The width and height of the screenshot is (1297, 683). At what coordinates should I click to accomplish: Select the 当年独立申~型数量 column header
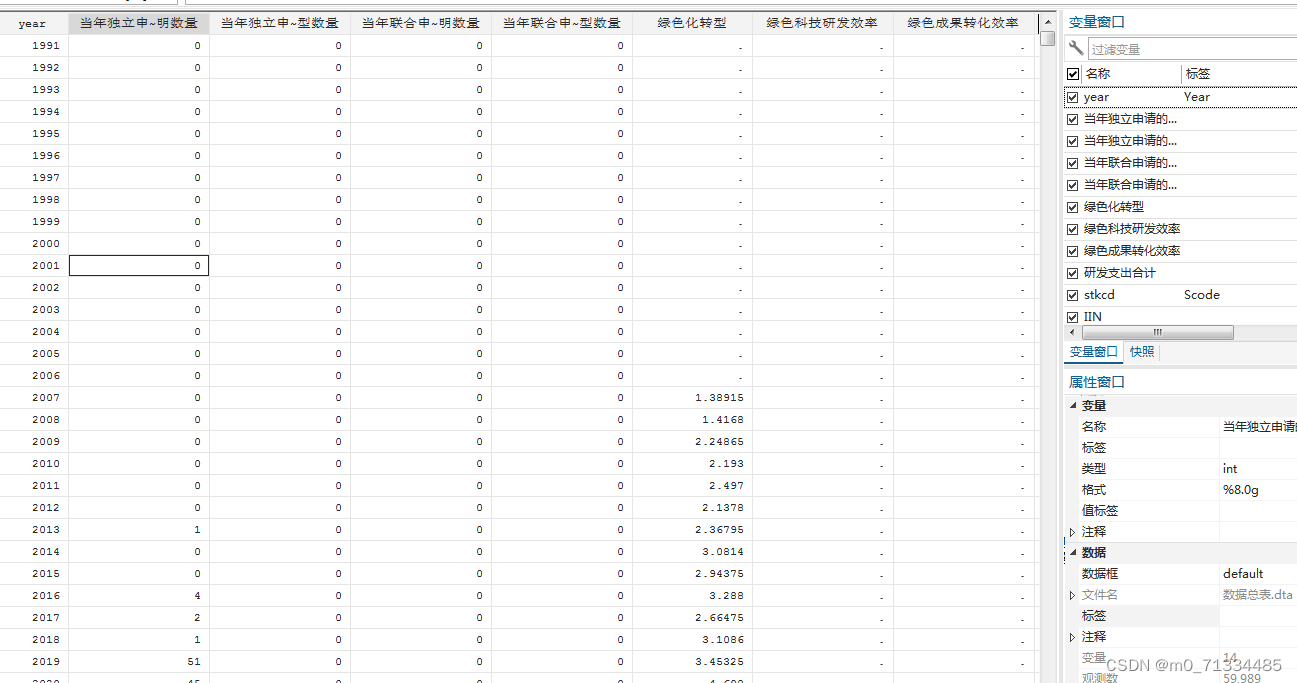pyautogui.click(x=280, y=23)
